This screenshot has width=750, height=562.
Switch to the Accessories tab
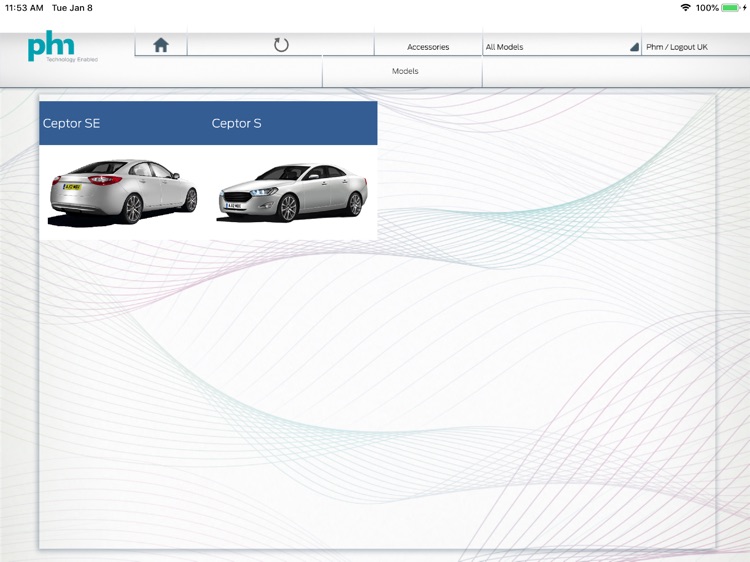click(428, 47)
